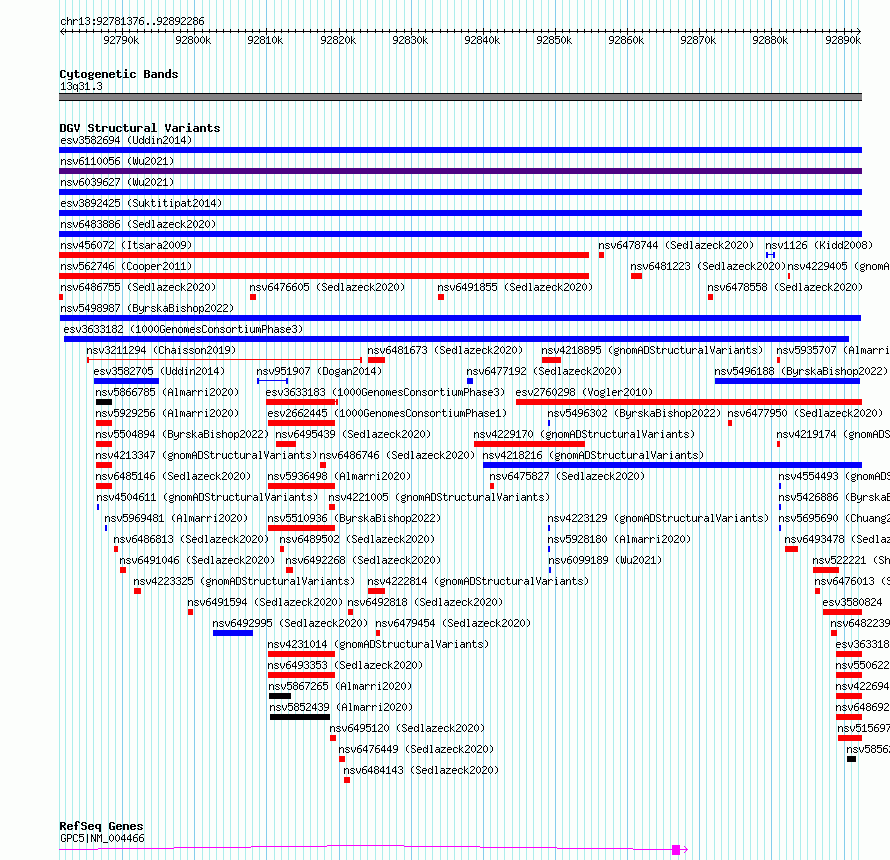Open esv3633182 (1000GenomesConsortiumPhase3) label
This screenshot has width=890, height=860.
click(x=183, y=329)
